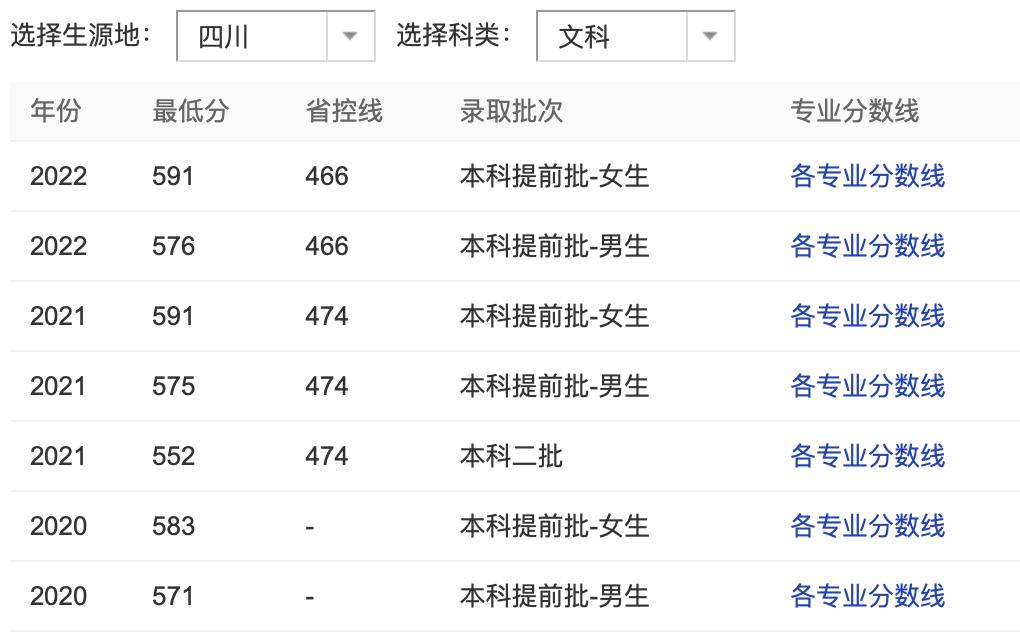Open 各专业分数线 for 2021 本科提前批-男生
Screen dimensions: 1020x638
(x=868, y=386)
